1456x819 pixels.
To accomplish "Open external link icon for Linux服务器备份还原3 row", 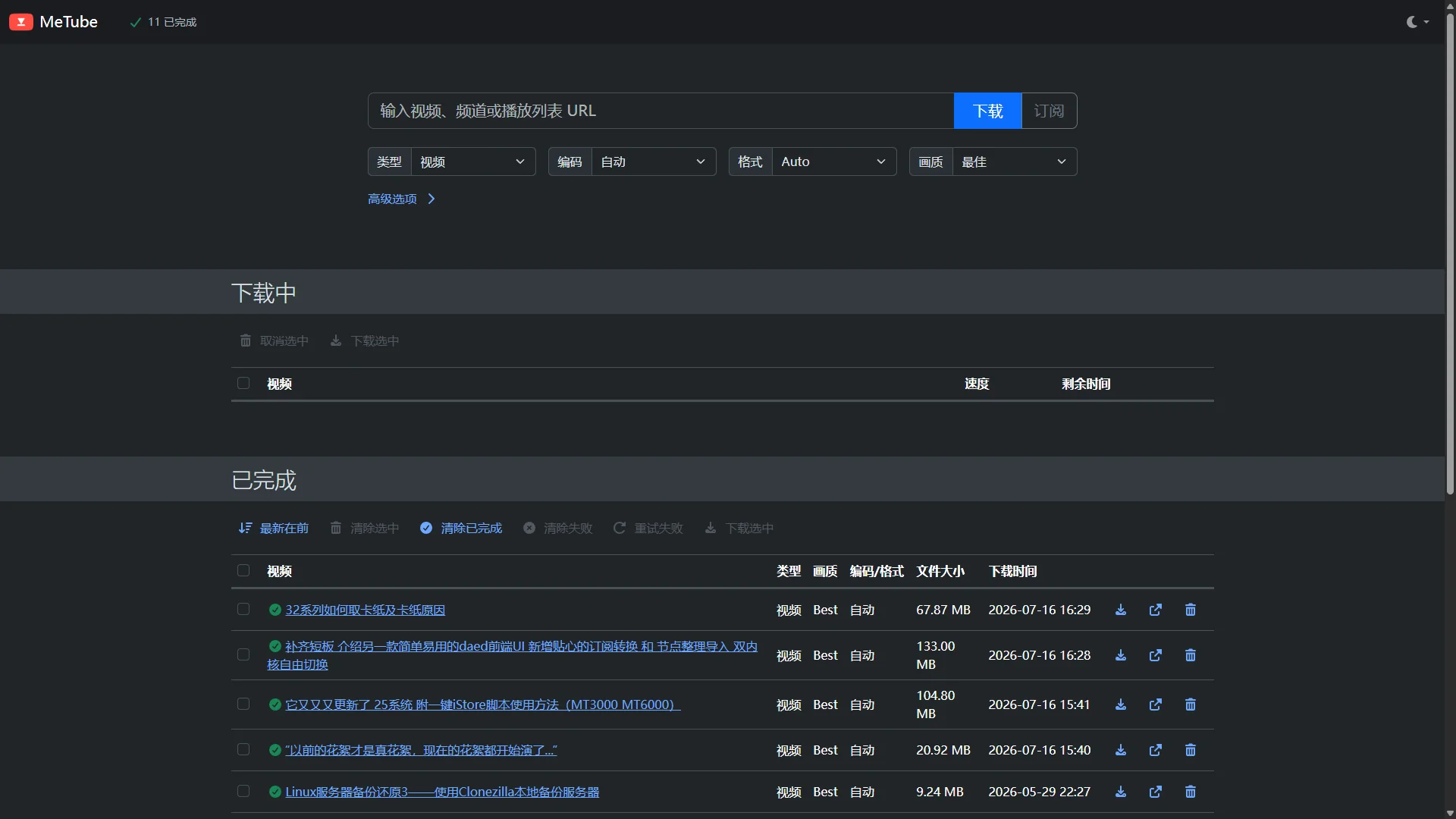I will pos(1156,792).
